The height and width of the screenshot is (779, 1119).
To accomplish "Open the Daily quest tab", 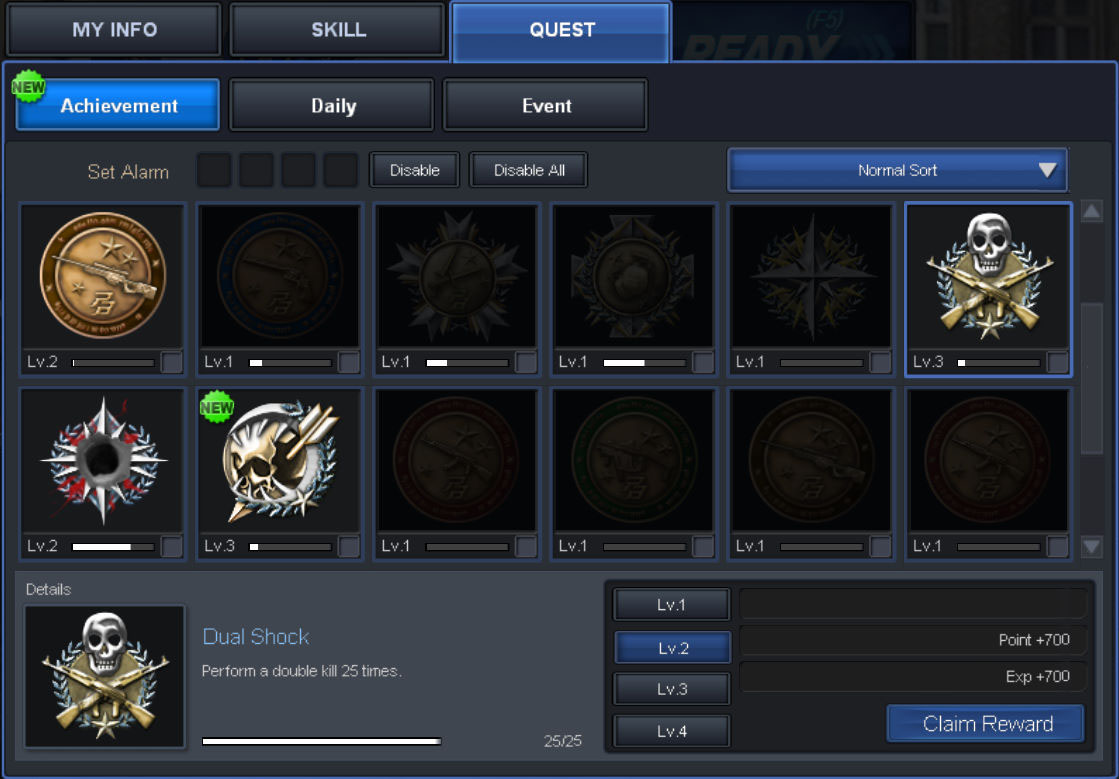I will coord(332,106).
